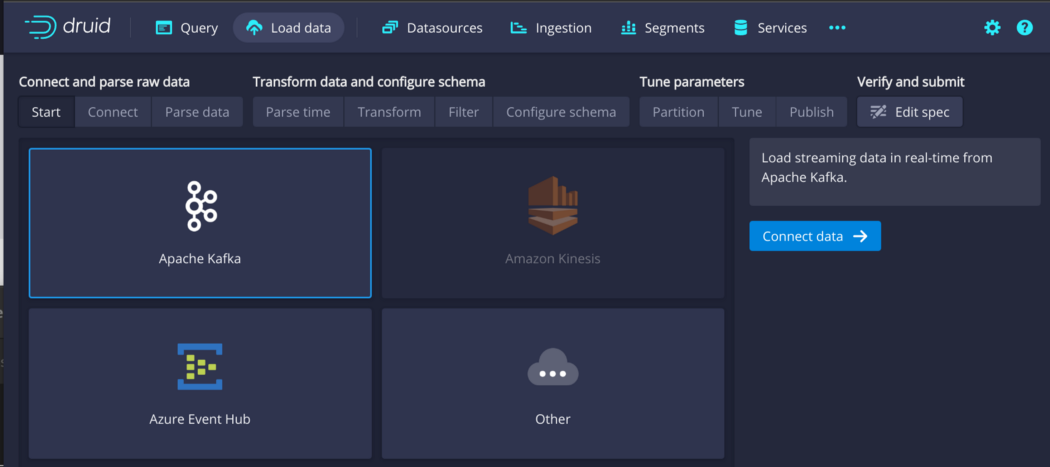Click the Amazon Kinesis logo icon

coord(552,206)
